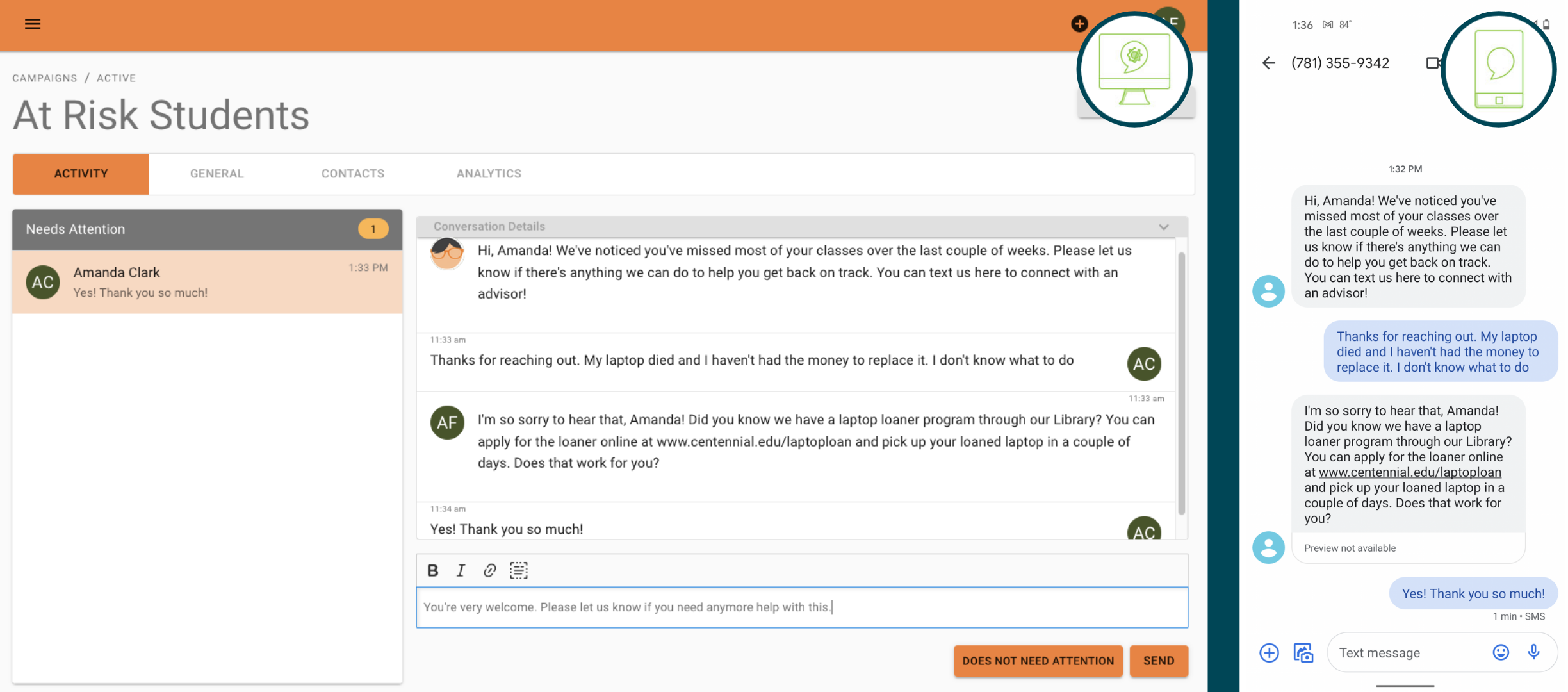The height and width of the screenshot is (692, 1568).
Task: Open the photo gallery picker in Messages
Action: (1303, 652)
